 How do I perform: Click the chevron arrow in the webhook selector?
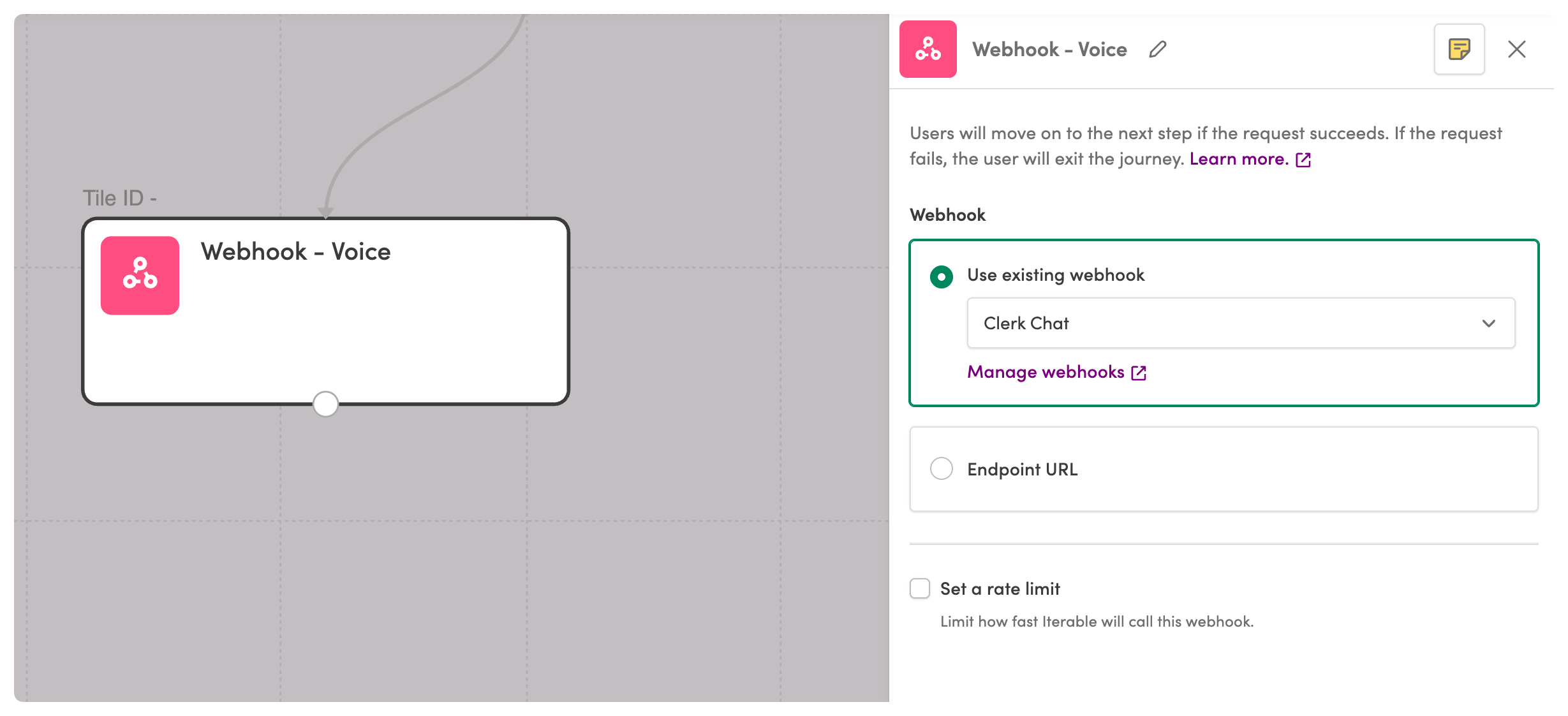1489,324
